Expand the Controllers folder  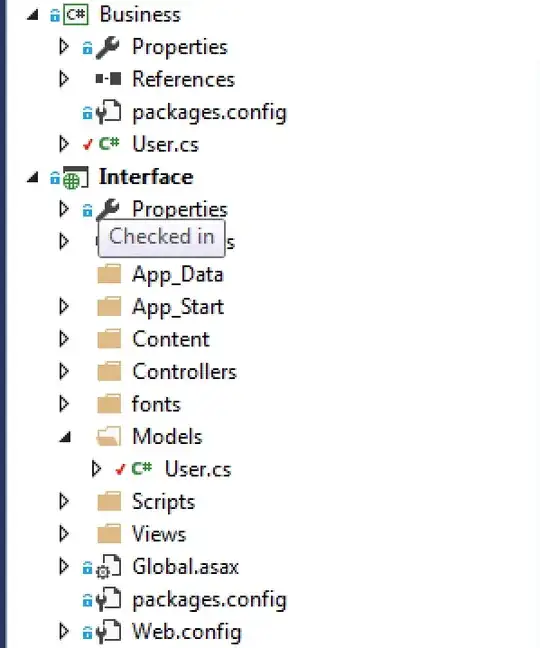pos(64,372)
